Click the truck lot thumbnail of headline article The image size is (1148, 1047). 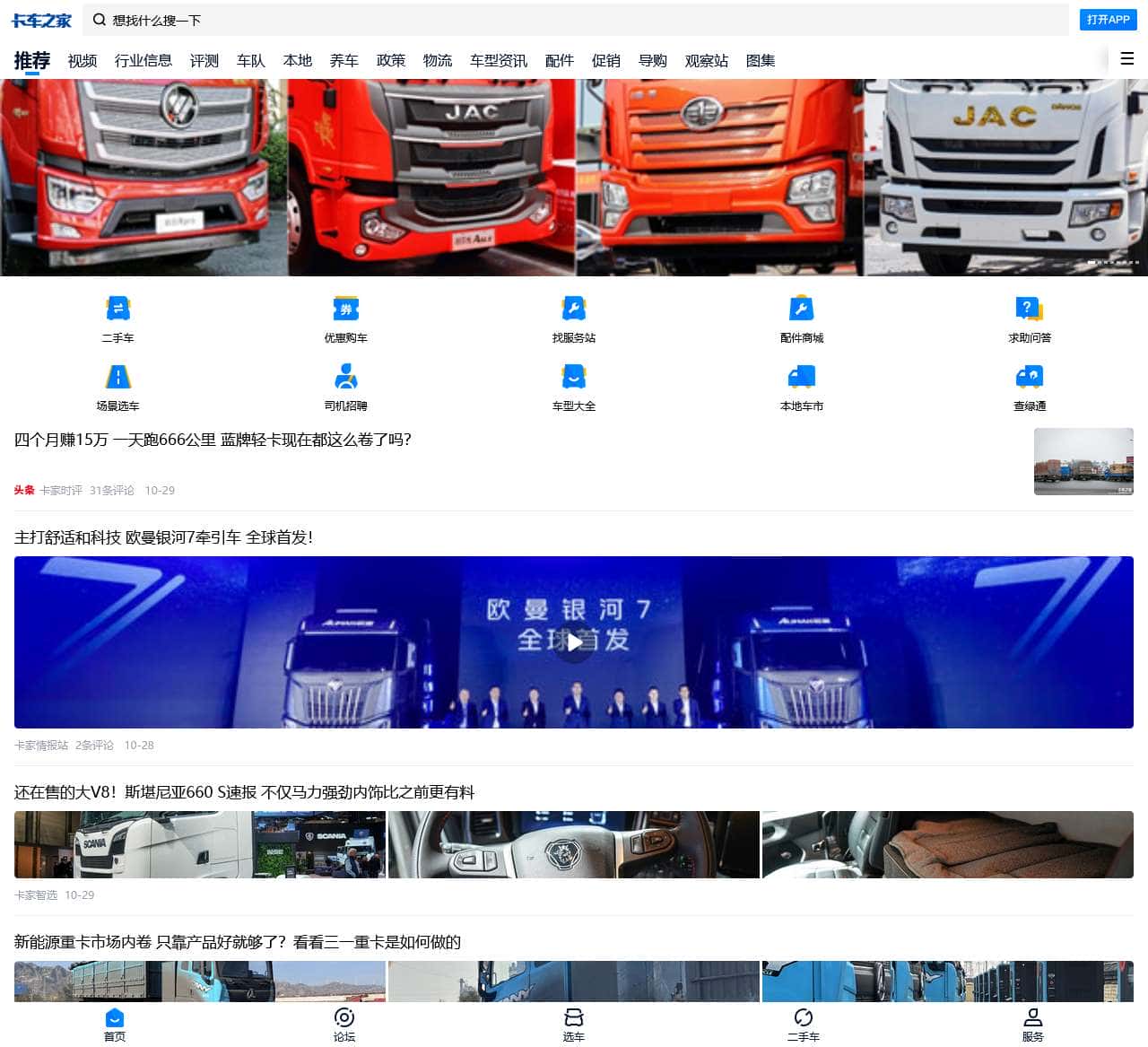click(x=1083, y=461)
